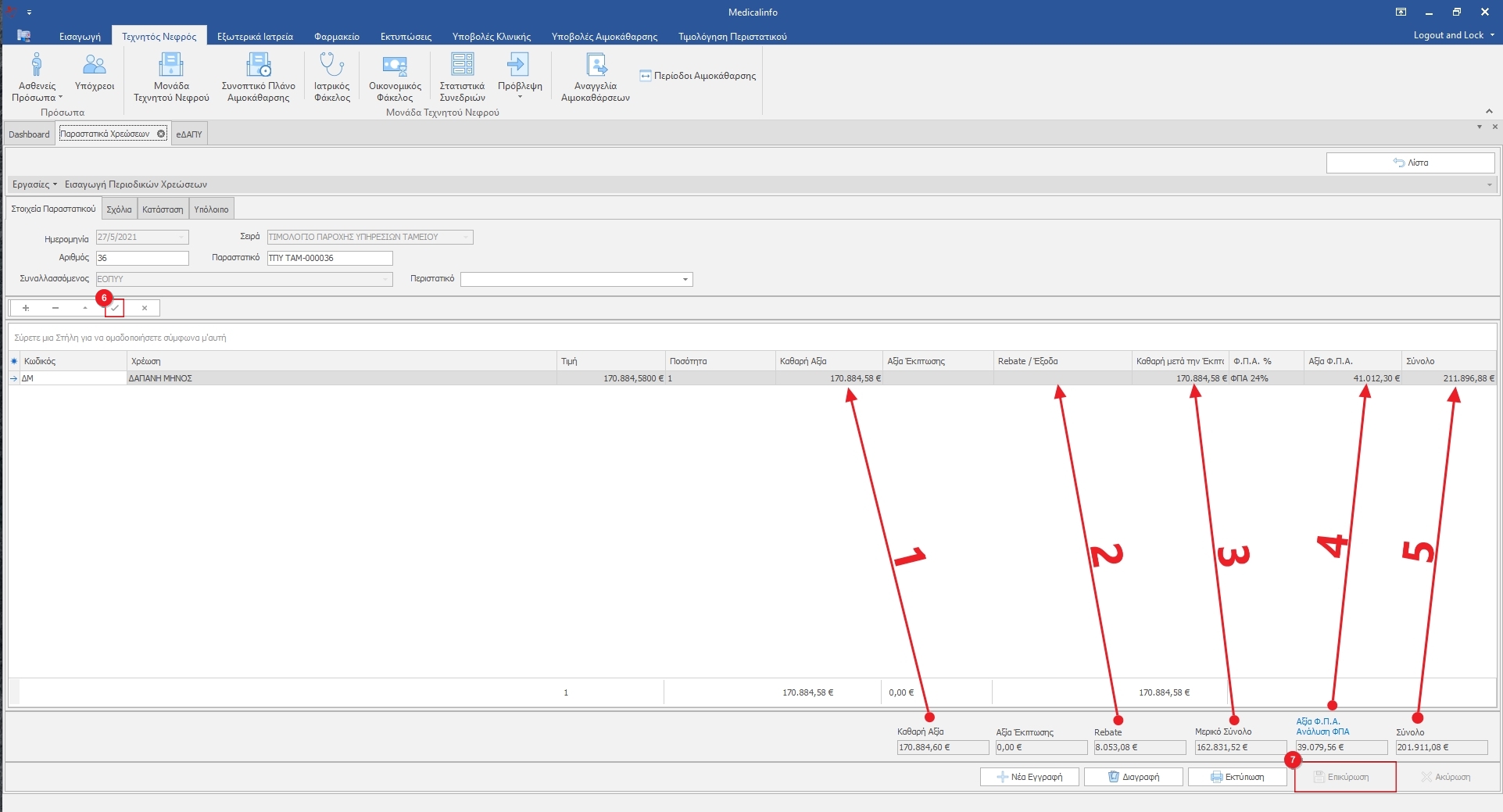Open Αναγγελία Αιμοκαθάρσεων icon
Image resolution: width=1503 pixels, height=812 pixels.
coord(596,66)
